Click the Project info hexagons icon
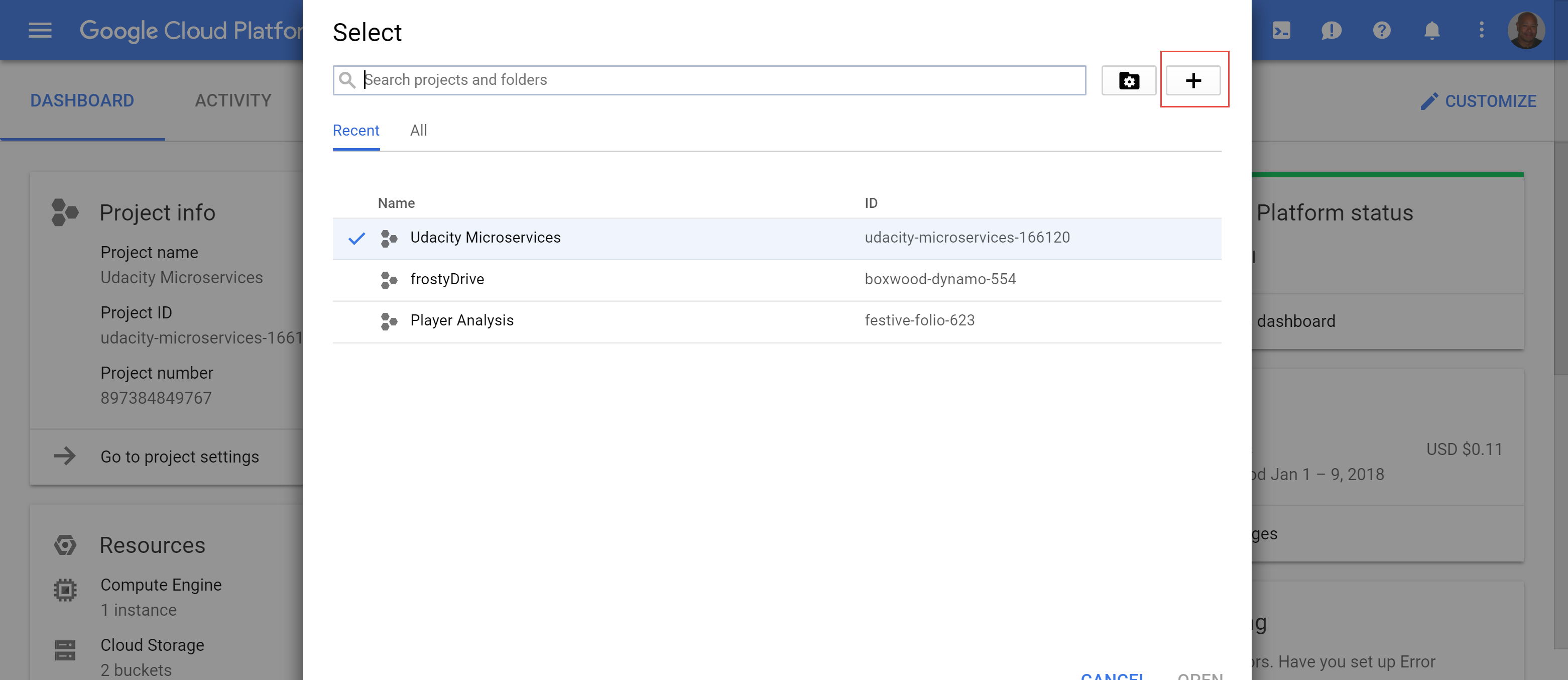This screenshot has height=680, width=1568. (65, 212)
